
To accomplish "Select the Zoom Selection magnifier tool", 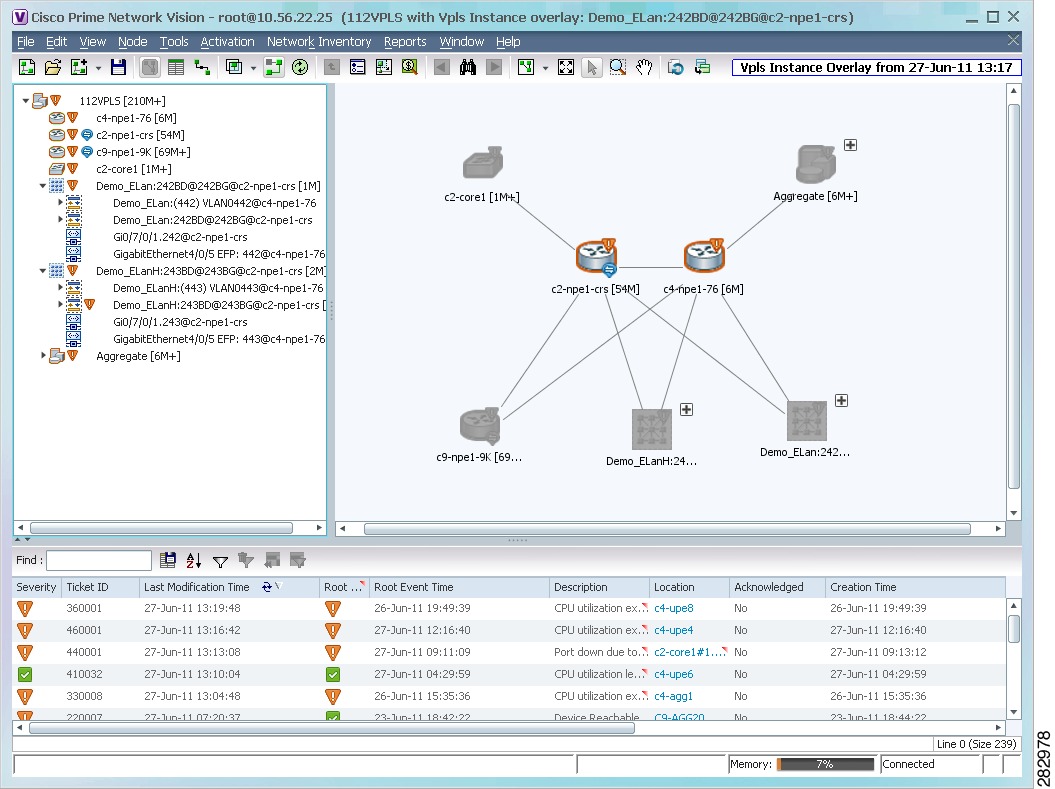I will click(618, 67).
